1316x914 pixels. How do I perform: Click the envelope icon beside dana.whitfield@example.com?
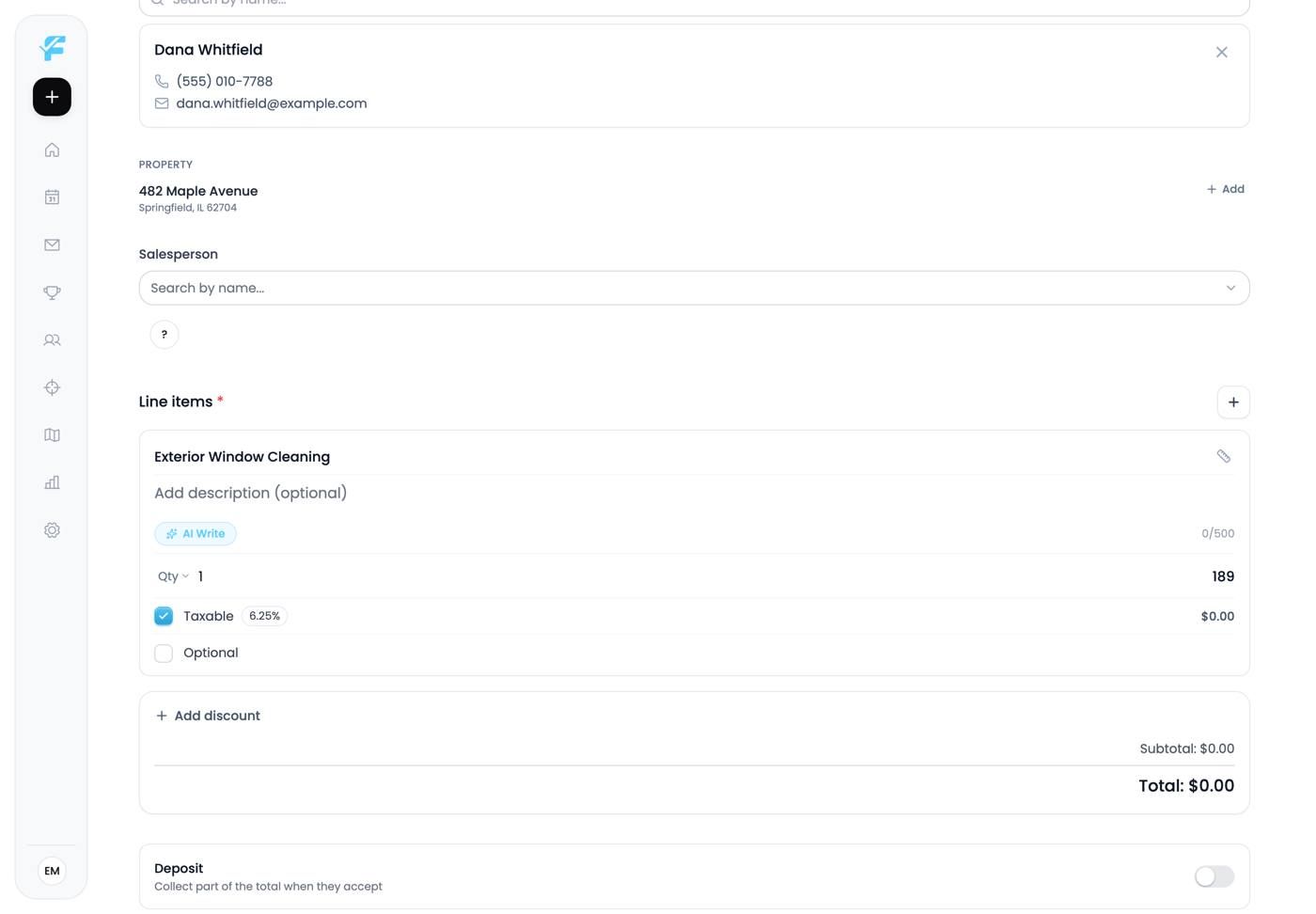point(162,103)
